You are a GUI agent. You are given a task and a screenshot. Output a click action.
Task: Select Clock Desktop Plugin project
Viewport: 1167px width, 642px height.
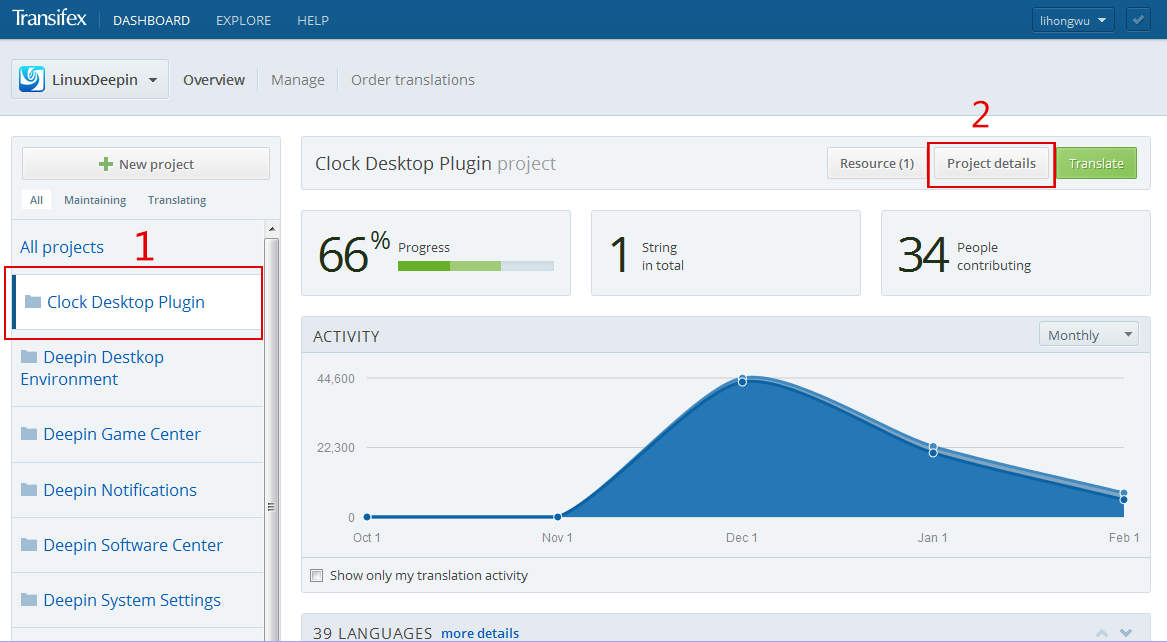click(137, 302)
